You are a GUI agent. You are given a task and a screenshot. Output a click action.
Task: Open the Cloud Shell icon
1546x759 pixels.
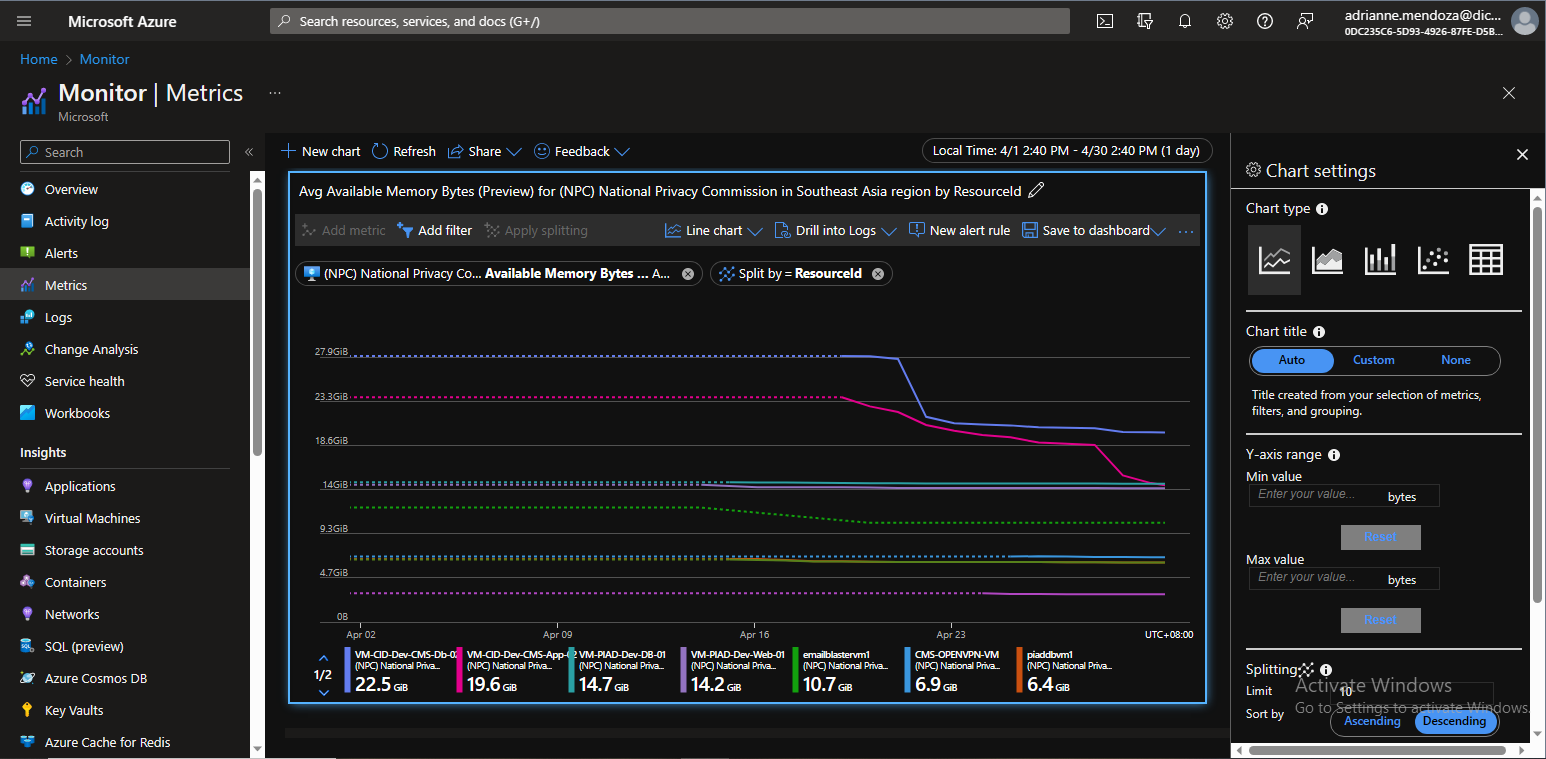[1105, 21]
